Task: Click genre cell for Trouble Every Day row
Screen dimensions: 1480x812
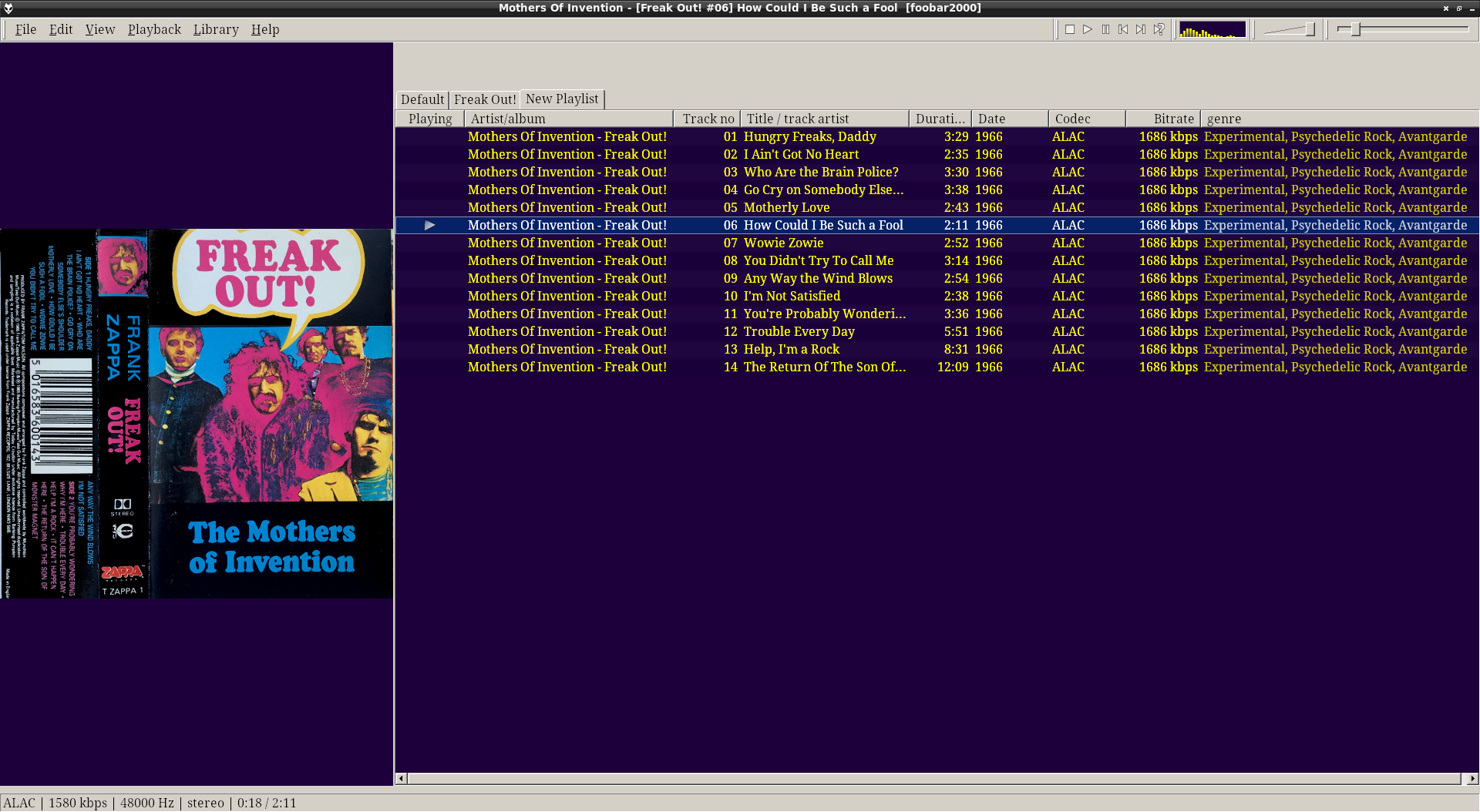Action: (x=1336, y=331)
